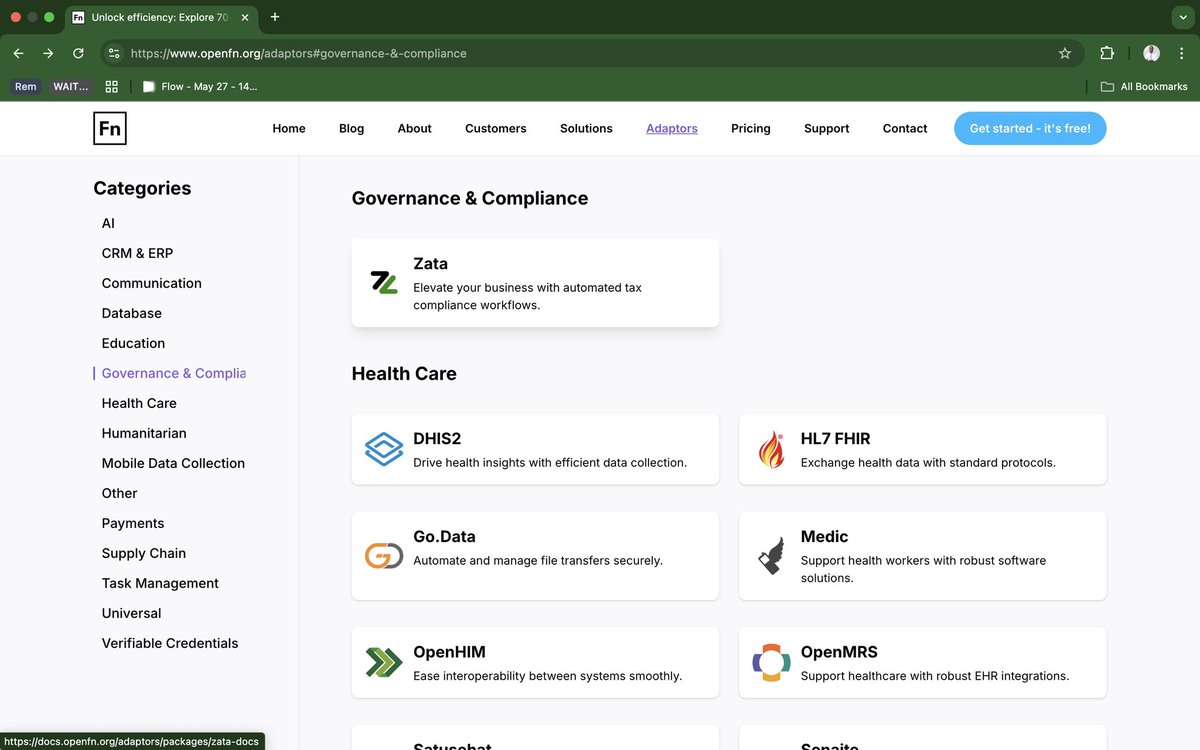Reload the page
Viewport: 1200px width, 750px height.
[78, 53]
